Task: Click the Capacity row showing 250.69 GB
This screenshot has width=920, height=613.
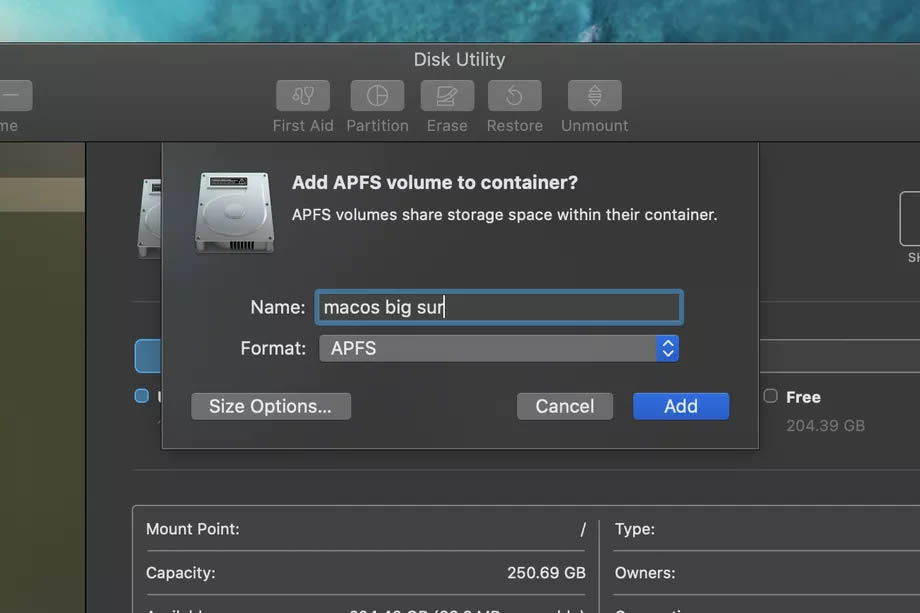Action: tap(365, 573)
